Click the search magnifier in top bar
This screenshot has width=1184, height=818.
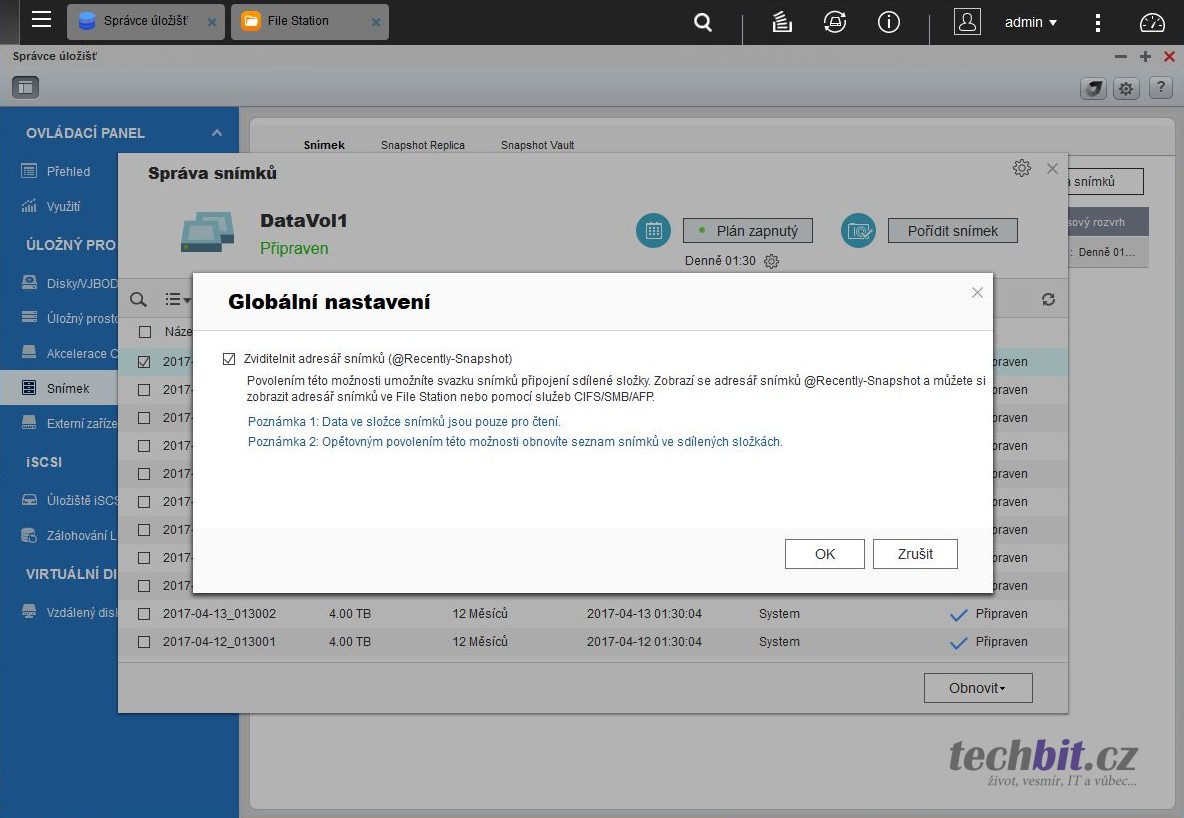point(703,22)
